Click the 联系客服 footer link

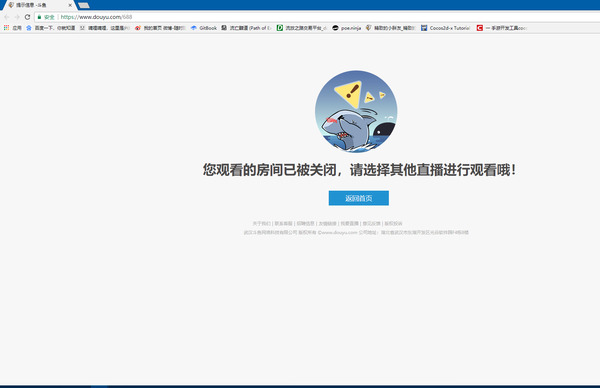point(284,223)
